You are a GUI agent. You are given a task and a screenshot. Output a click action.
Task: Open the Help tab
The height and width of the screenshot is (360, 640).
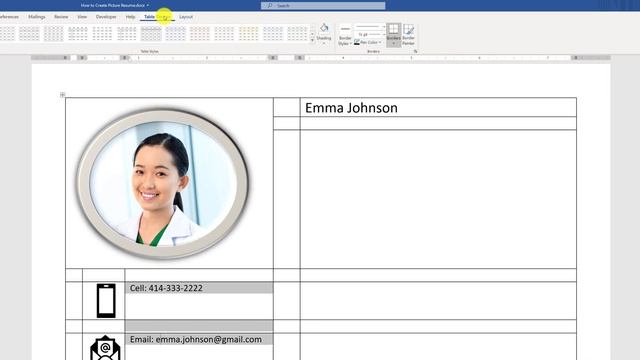[x=130, y=17]
